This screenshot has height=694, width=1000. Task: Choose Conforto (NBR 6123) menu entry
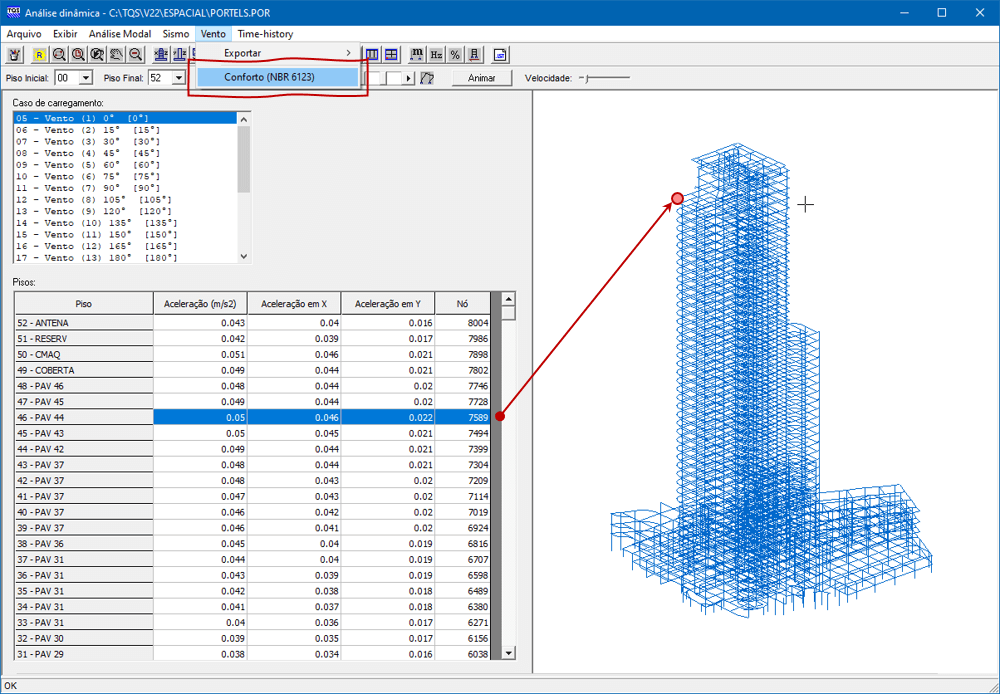[x=277, y=77]
